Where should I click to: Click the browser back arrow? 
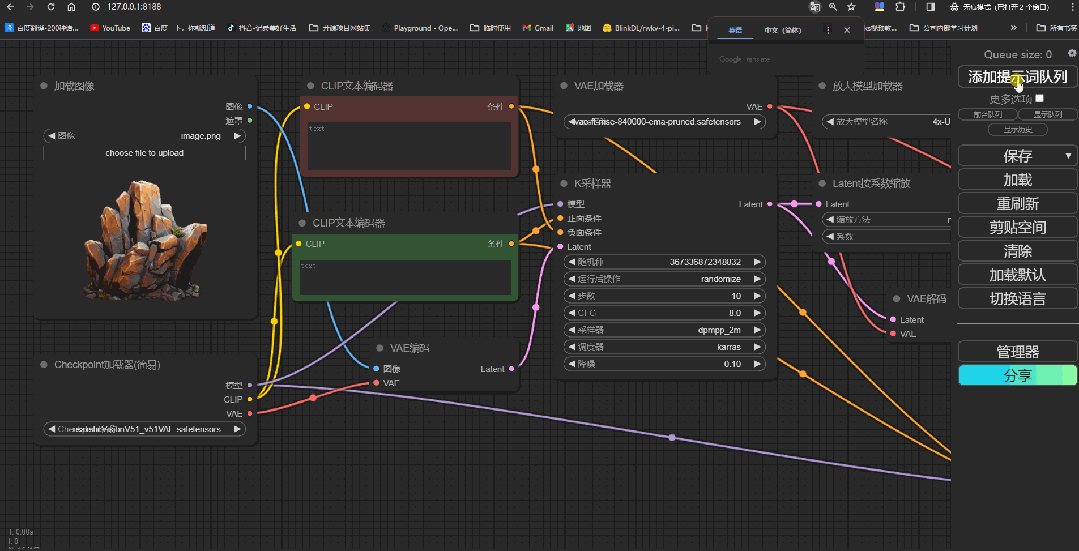(9, 7)
